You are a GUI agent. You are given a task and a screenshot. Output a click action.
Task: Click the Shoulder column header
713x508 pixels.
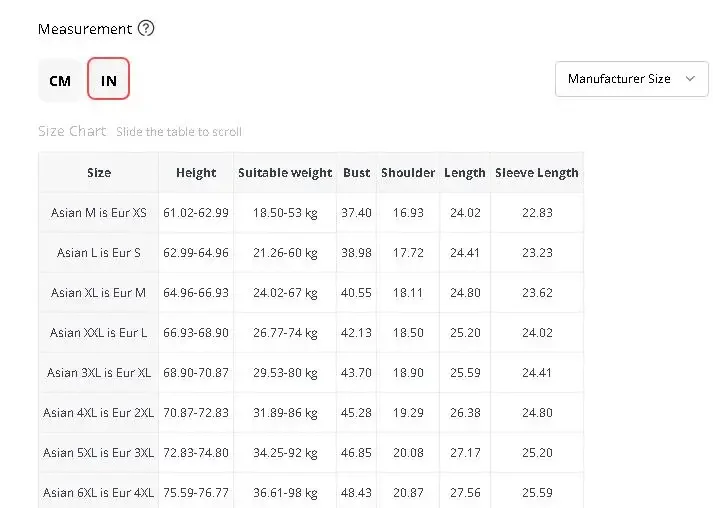coord(408,173)
